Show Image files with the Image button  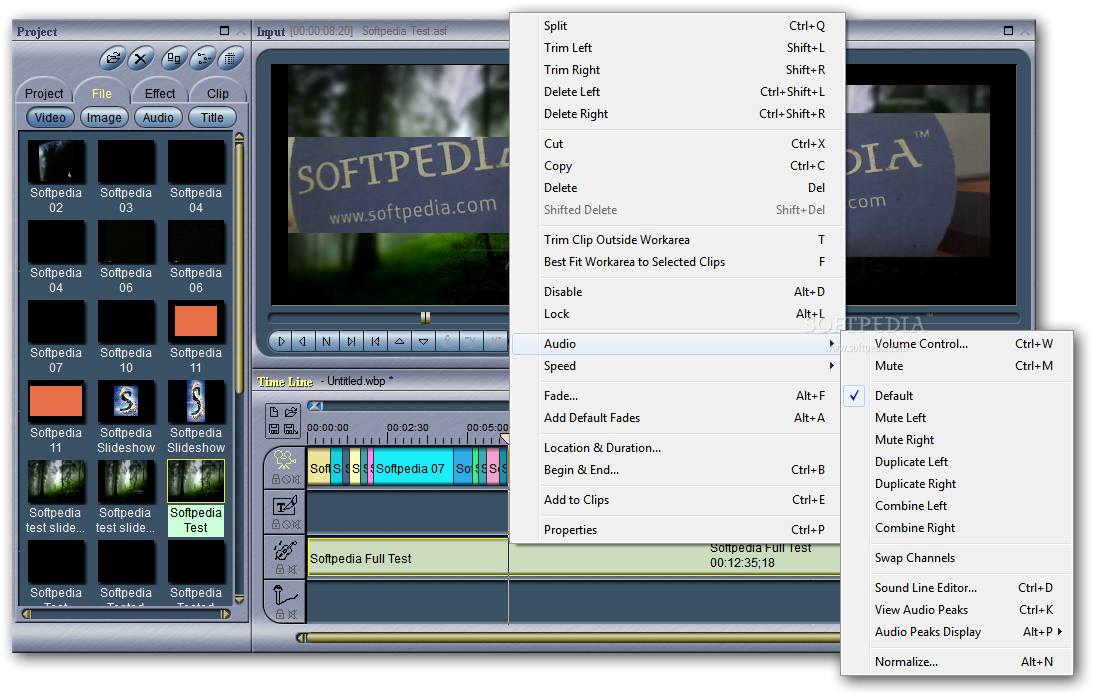(104, 118)
